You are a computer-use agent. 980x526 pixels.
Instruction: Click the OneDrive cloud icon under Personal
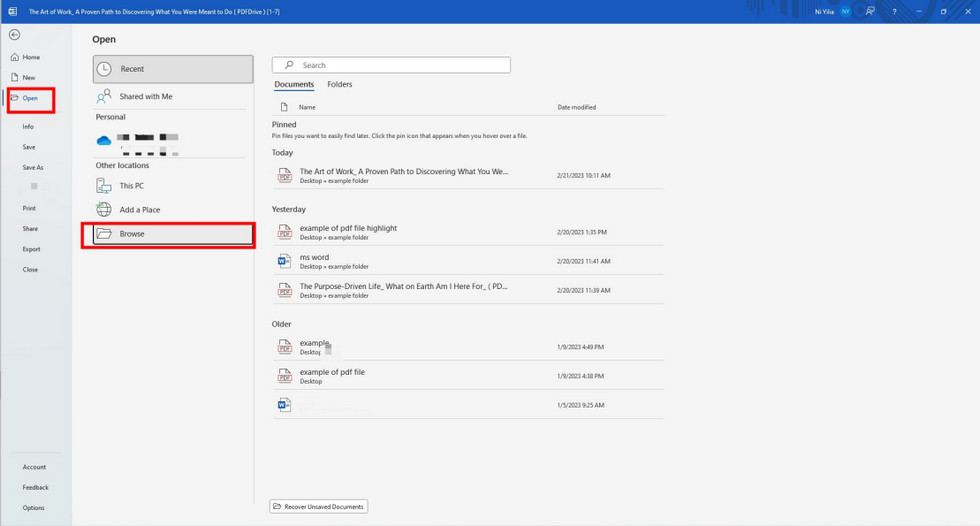pos(104,142)
